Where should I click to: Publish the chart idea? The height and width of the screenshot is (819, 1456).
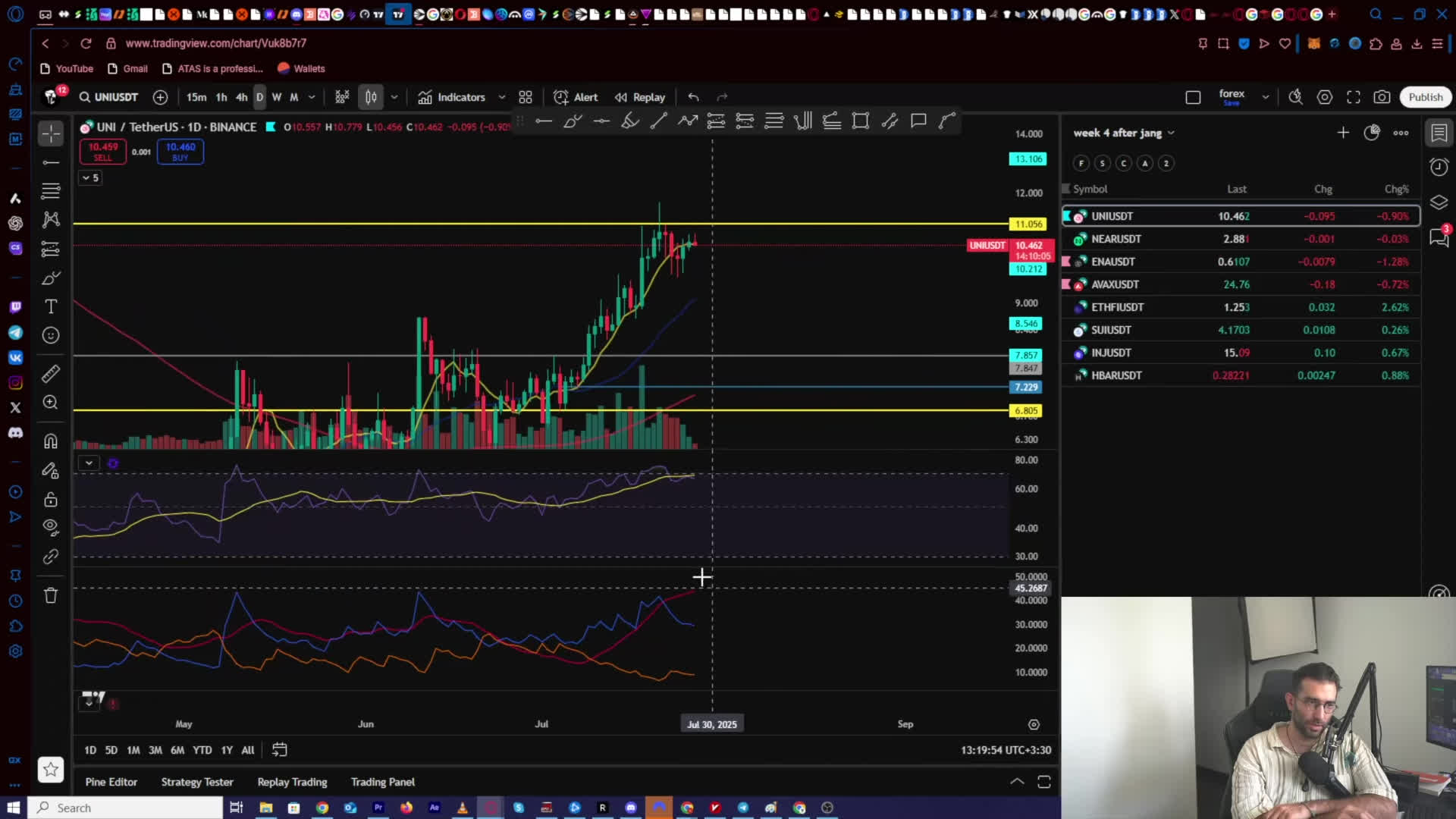(1426, 97)
